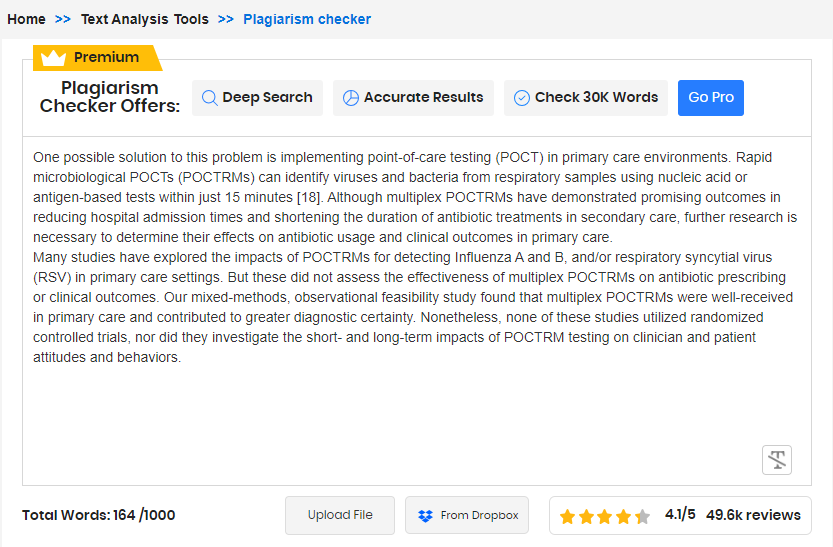Click the Accurate Results pie chart icon

(x=351, y=98)
